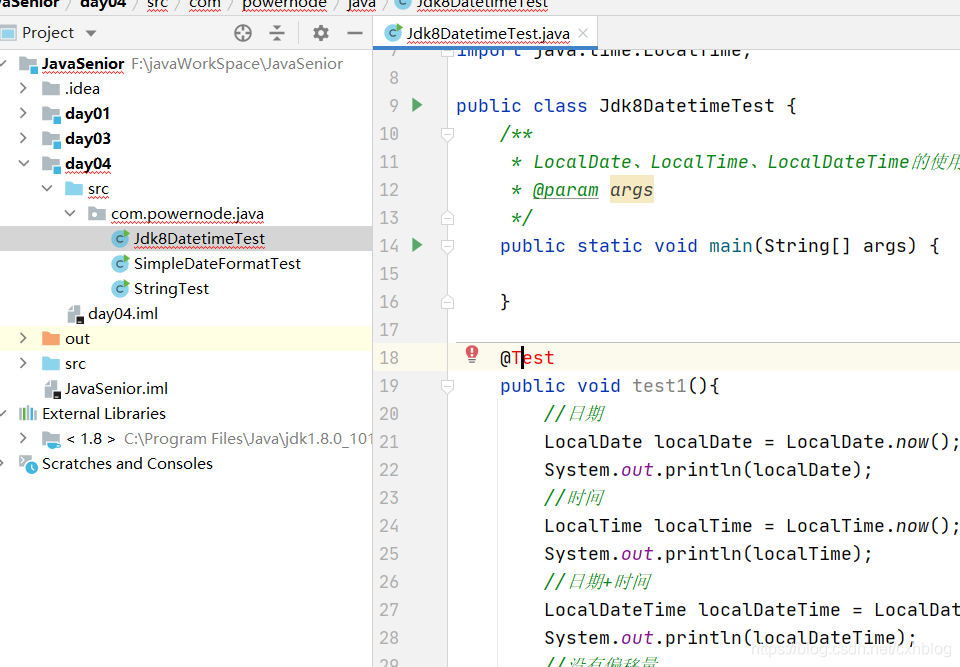Open SimpleDateFormatTest class

(217, 264)
